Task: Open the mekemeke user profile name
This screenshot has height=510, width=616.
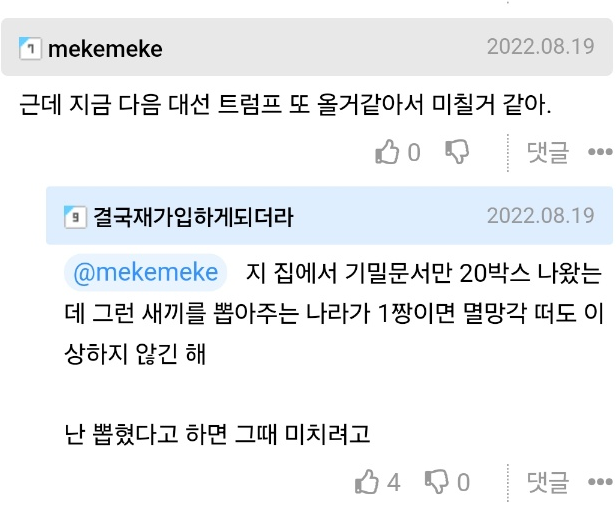Action: [x=105, y=48]
